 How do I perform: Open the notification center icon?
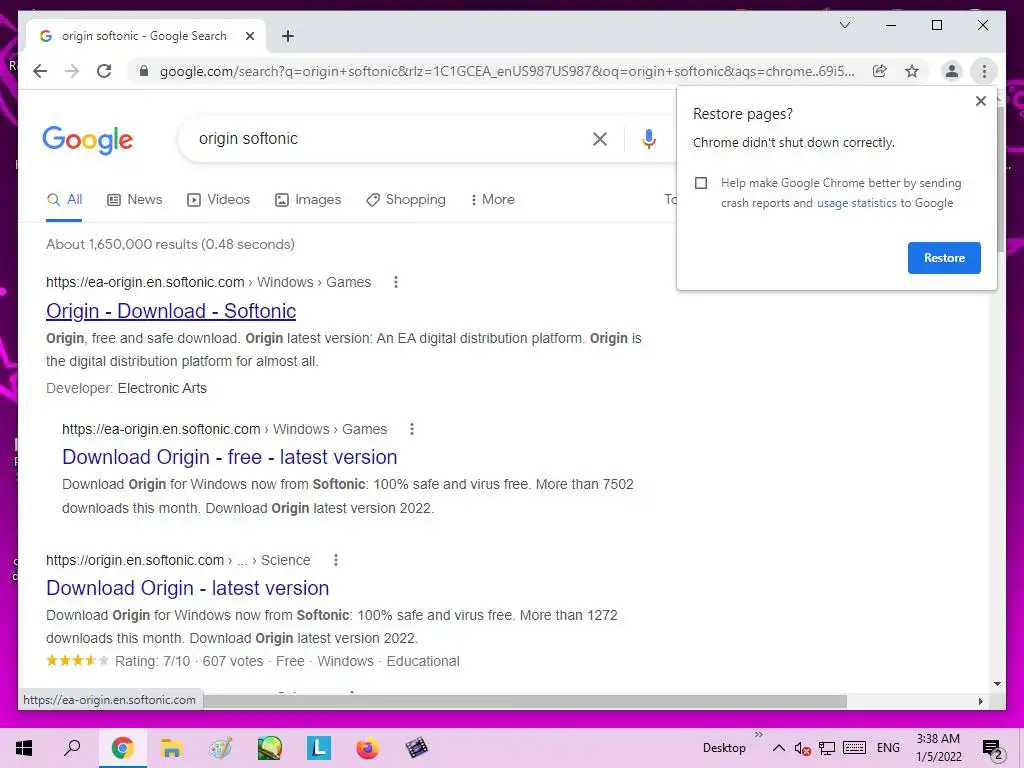point(991,749)
